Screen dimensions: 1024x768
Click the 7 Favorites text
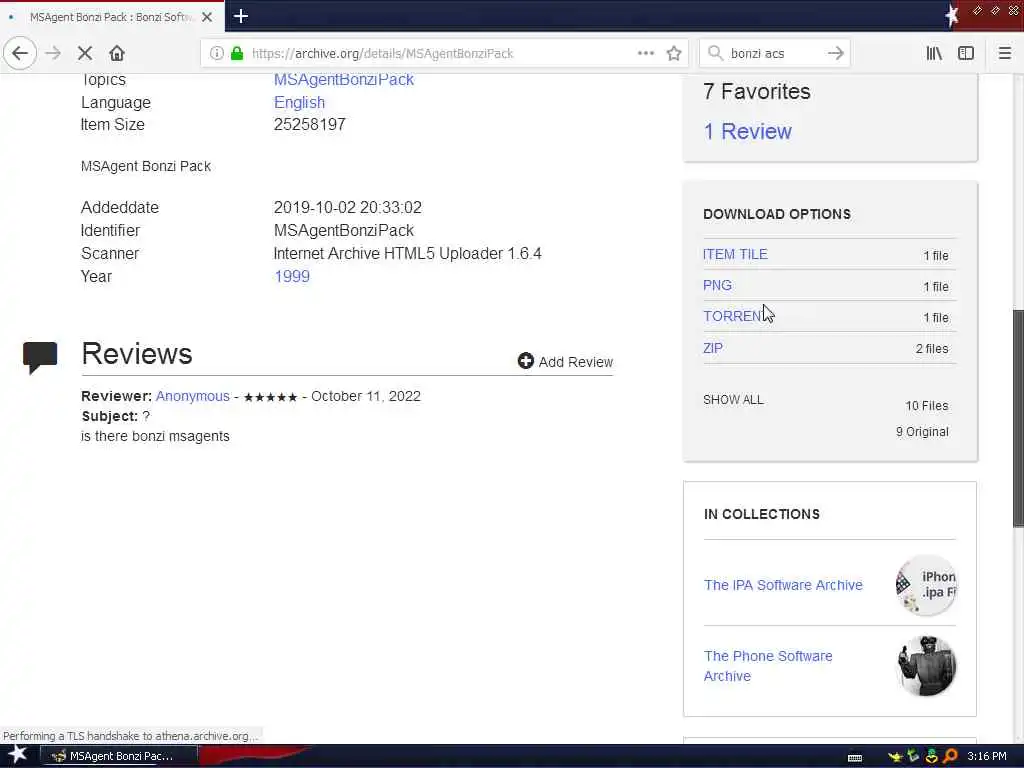(756, 91)
